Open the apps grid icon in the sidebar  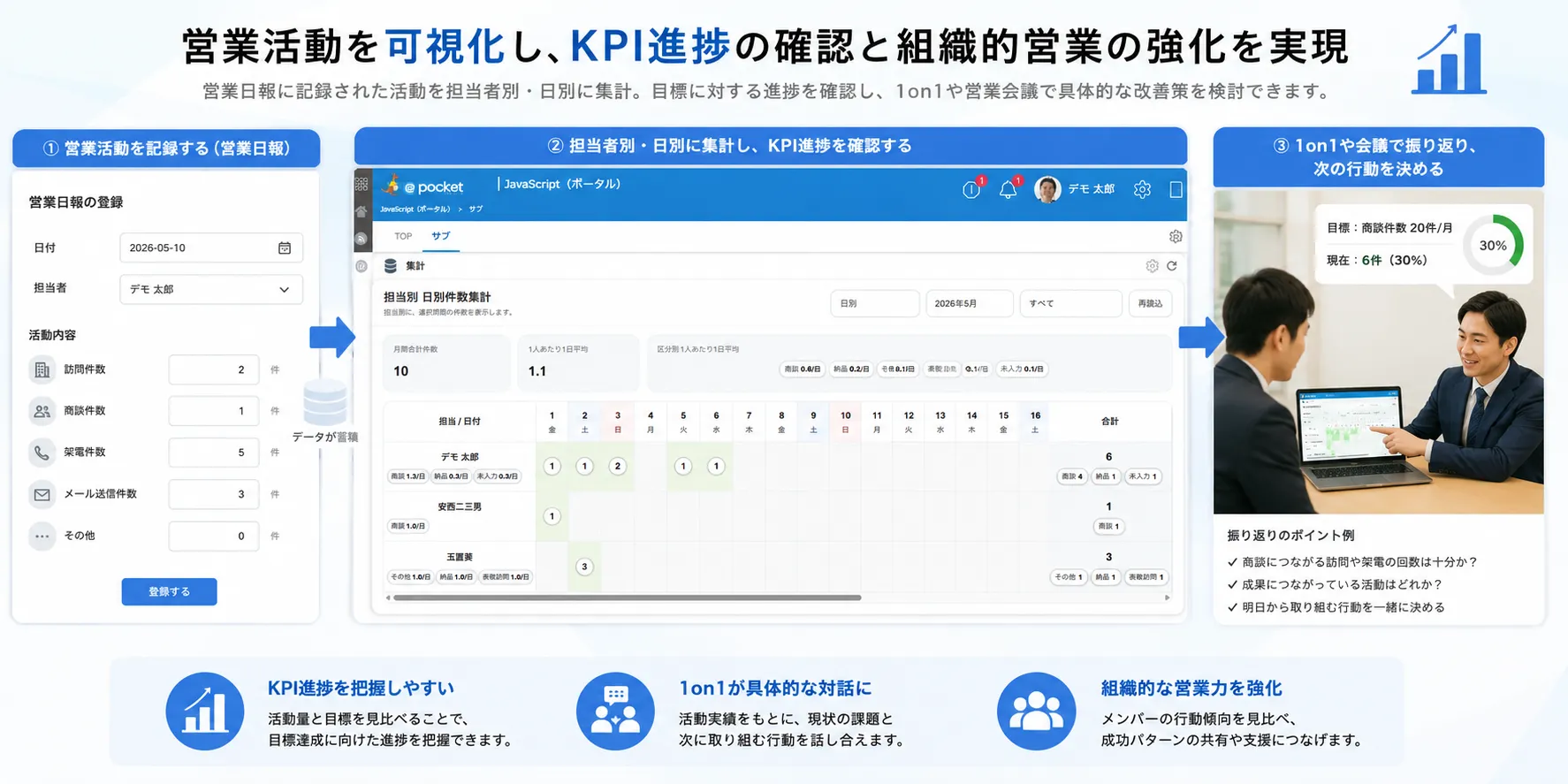(x=362, y=185)
